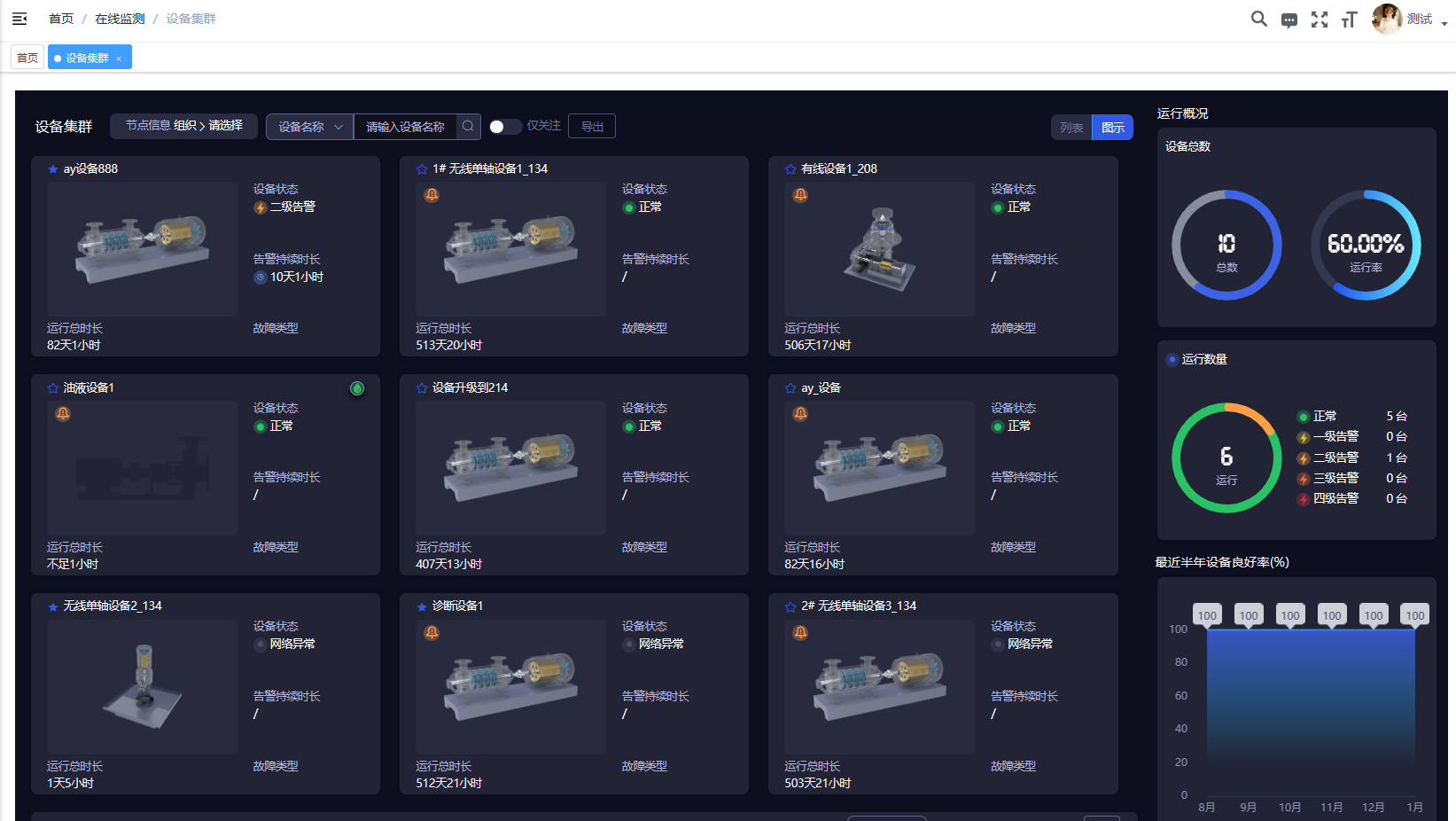Open the search icon in top bar
Image resolution: width=1456 pixels, height=821 pixels.
tap(1258, 19)
